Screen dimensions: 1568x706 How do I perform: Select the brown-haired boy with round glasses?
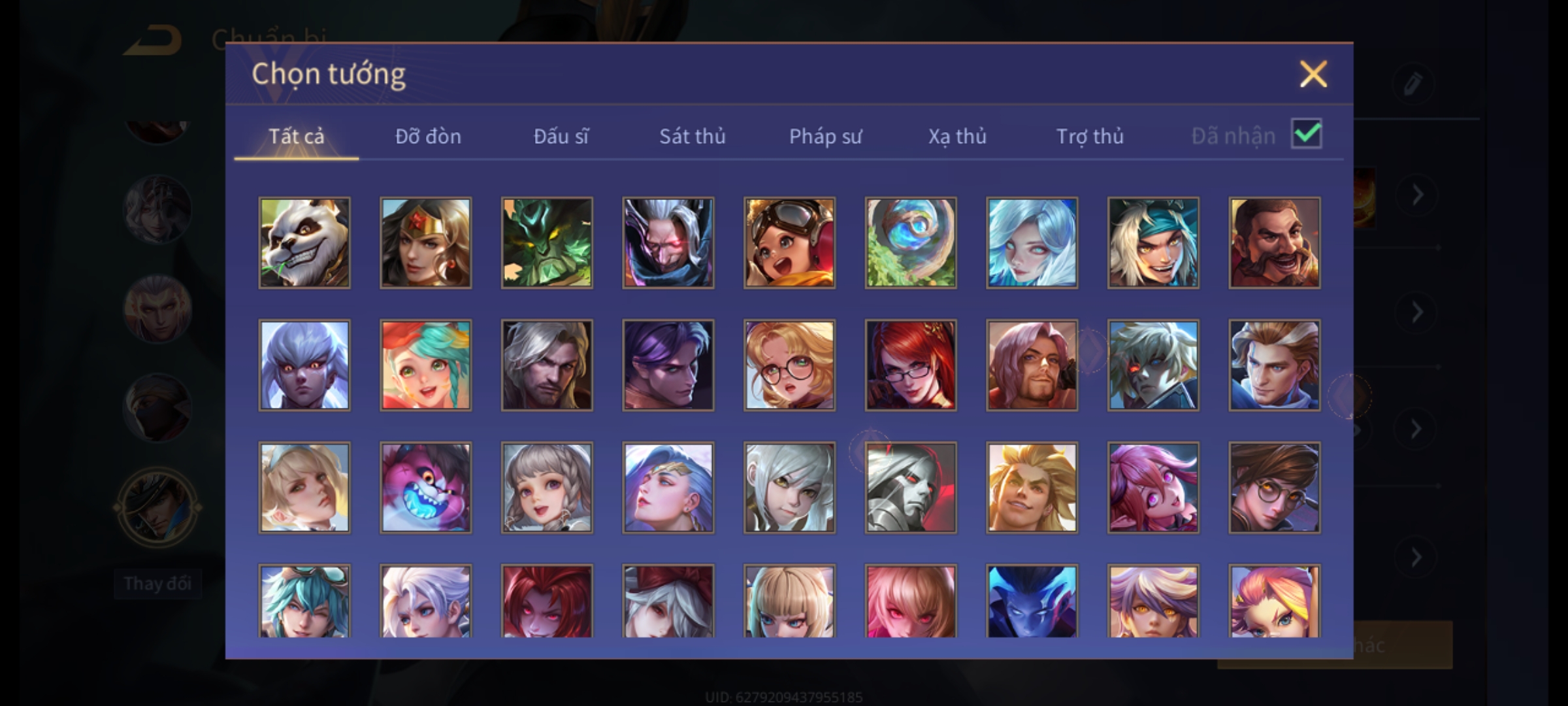[1275, 488]
